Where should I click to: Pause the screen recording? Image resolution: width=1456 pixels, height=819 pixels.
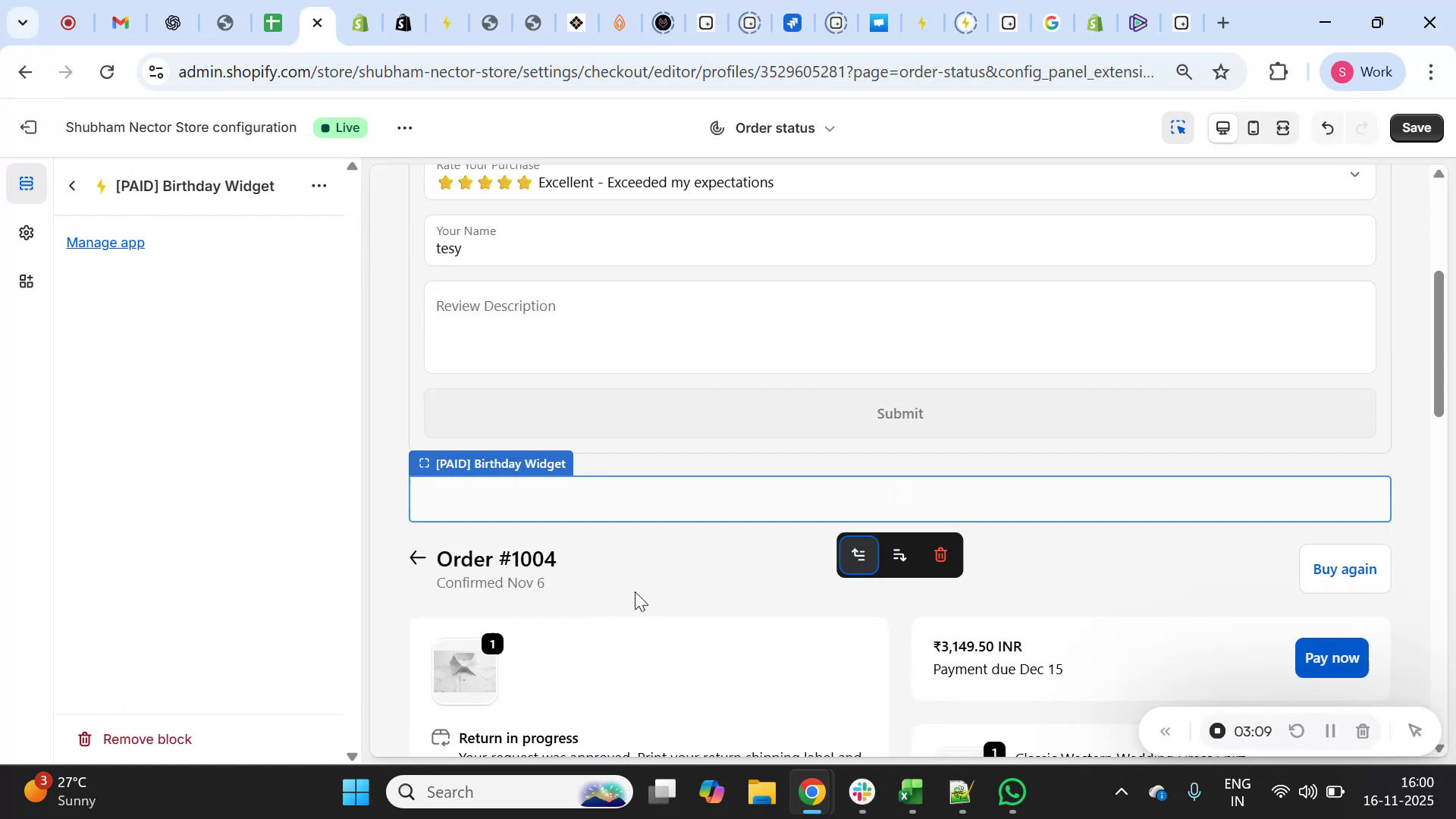point(1330,730)
